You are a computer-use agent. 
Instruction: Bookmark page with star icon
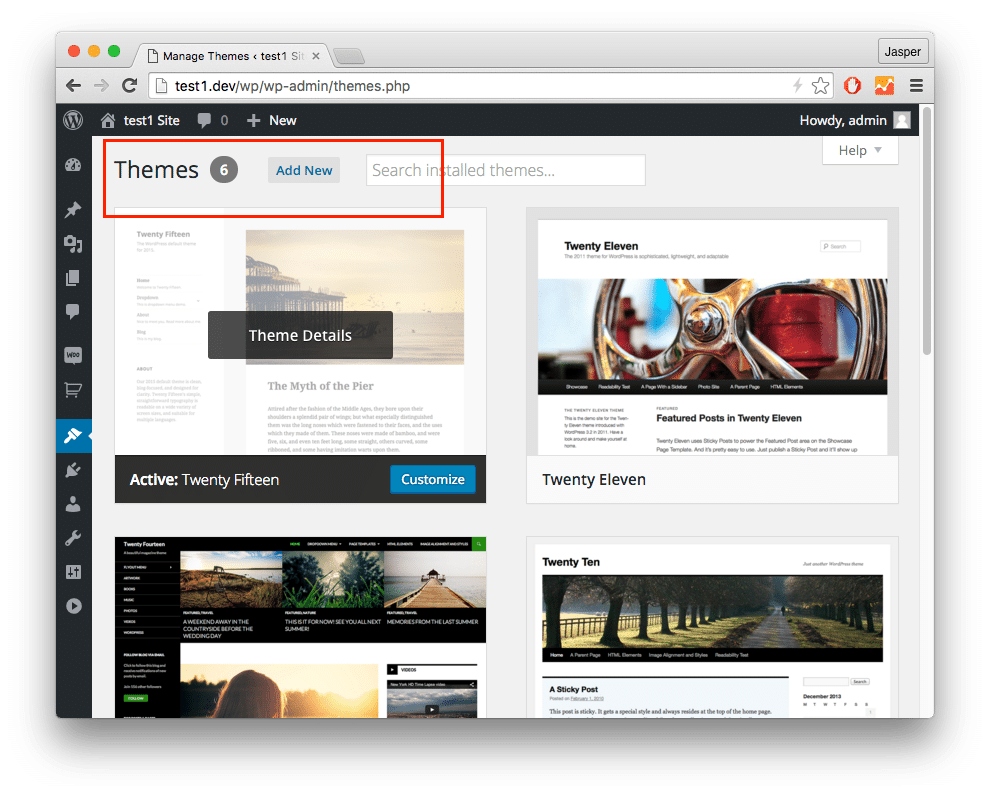point(820,85)
